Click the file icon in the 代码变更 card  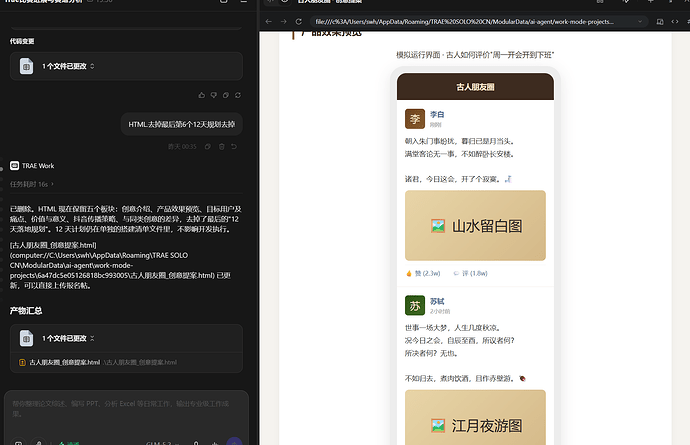click(26, 66)
